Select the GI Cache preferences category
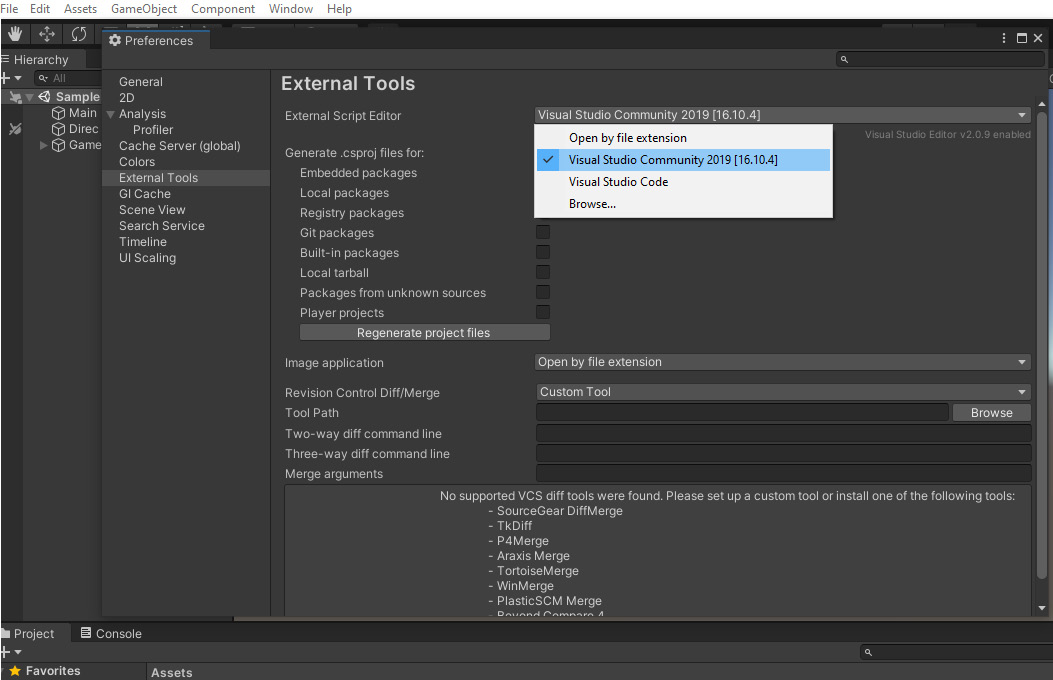Screen dimensions: 1053x680 click(145, 194)
